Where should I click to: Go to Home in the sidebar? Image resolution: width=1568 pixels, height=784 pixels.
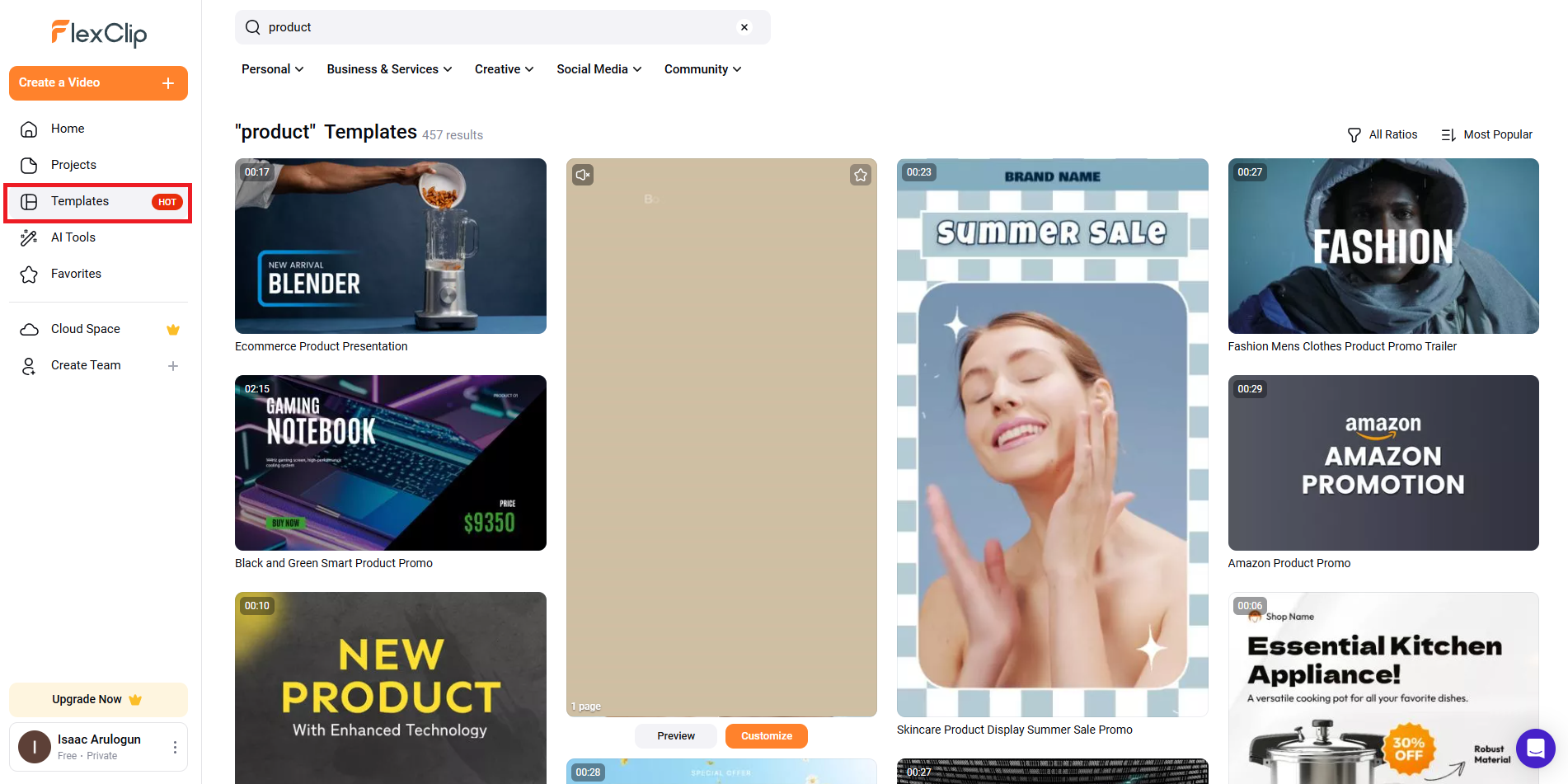point(98,129)
